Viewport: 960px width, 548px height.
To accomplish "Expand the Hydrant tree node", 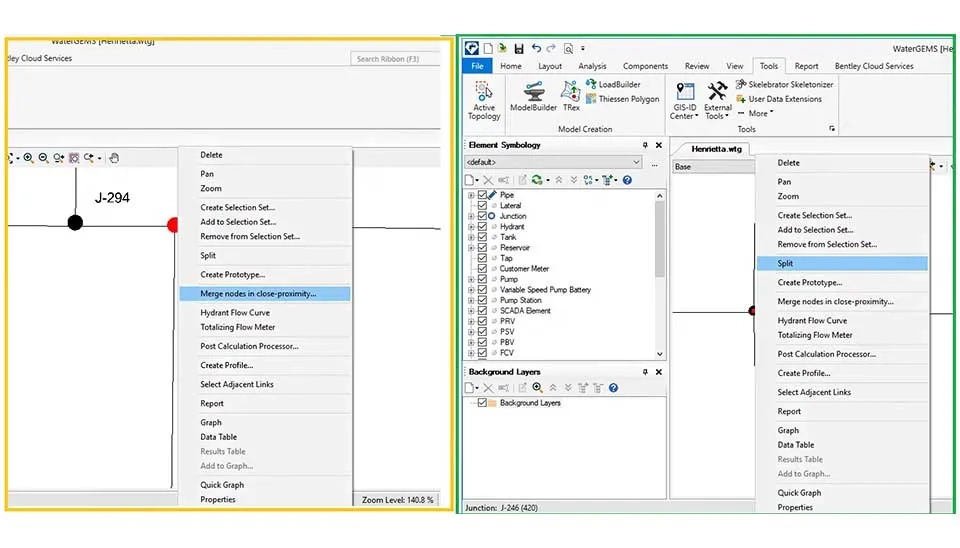I will [x=471, y=227].
